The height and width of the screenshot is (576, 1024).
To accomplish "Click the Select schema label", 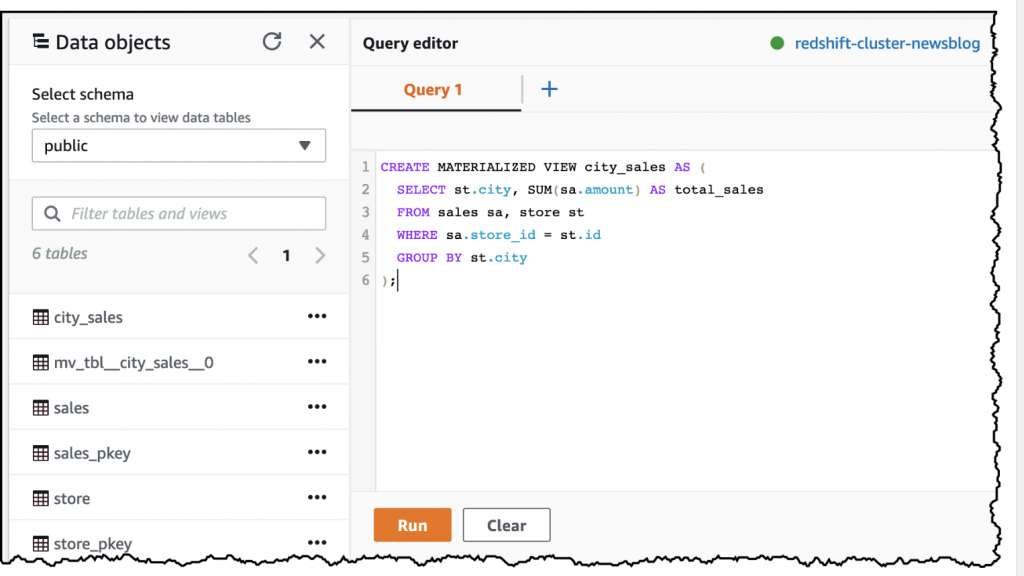I will [83, 94].
